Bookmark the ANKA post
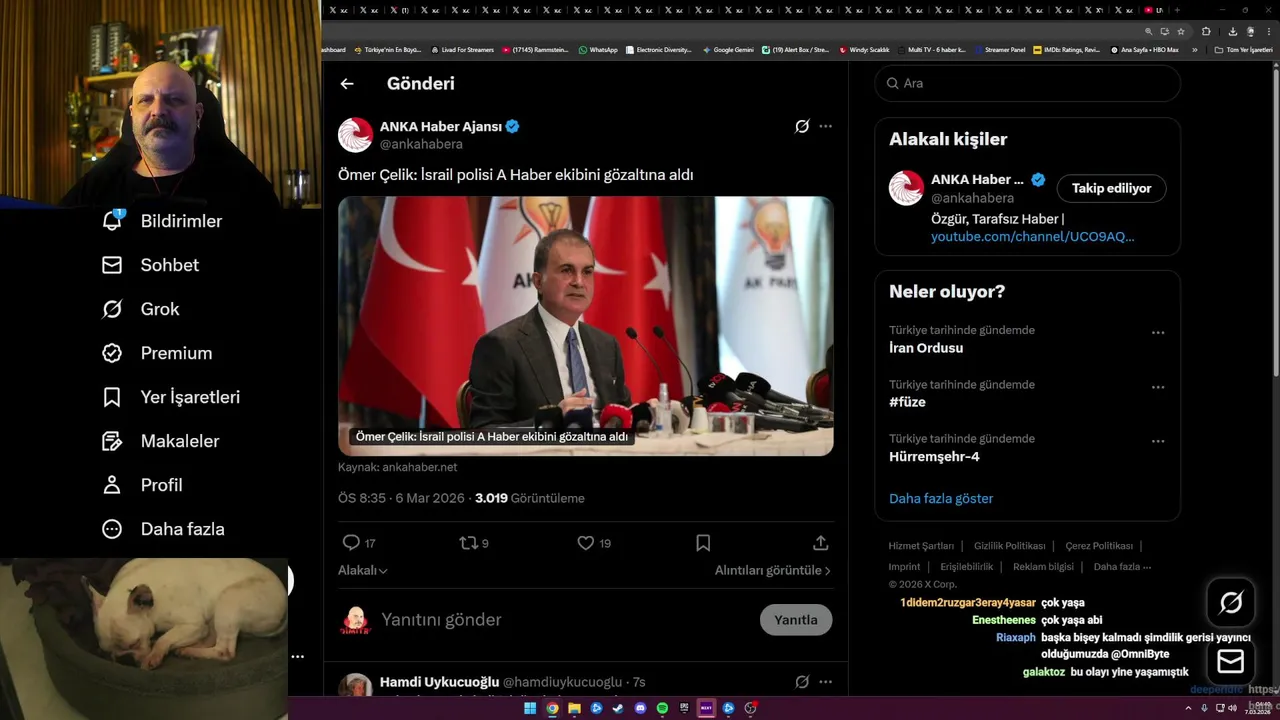1280x720 pixels. [x=703, y=543]
